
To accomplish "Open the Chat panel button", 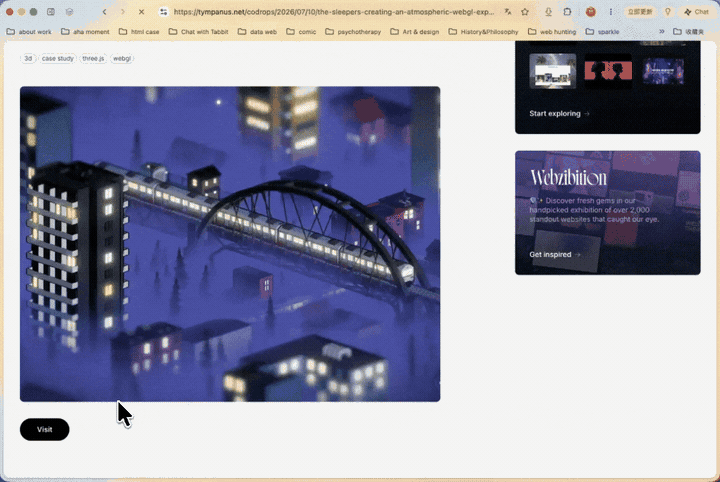I will tap(697, 12).
